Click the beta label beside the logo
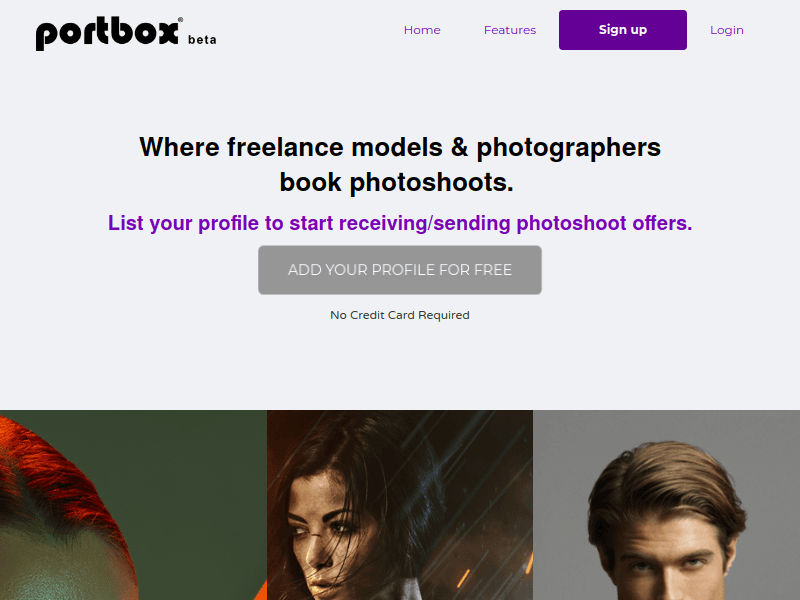 tap(200, 40)
